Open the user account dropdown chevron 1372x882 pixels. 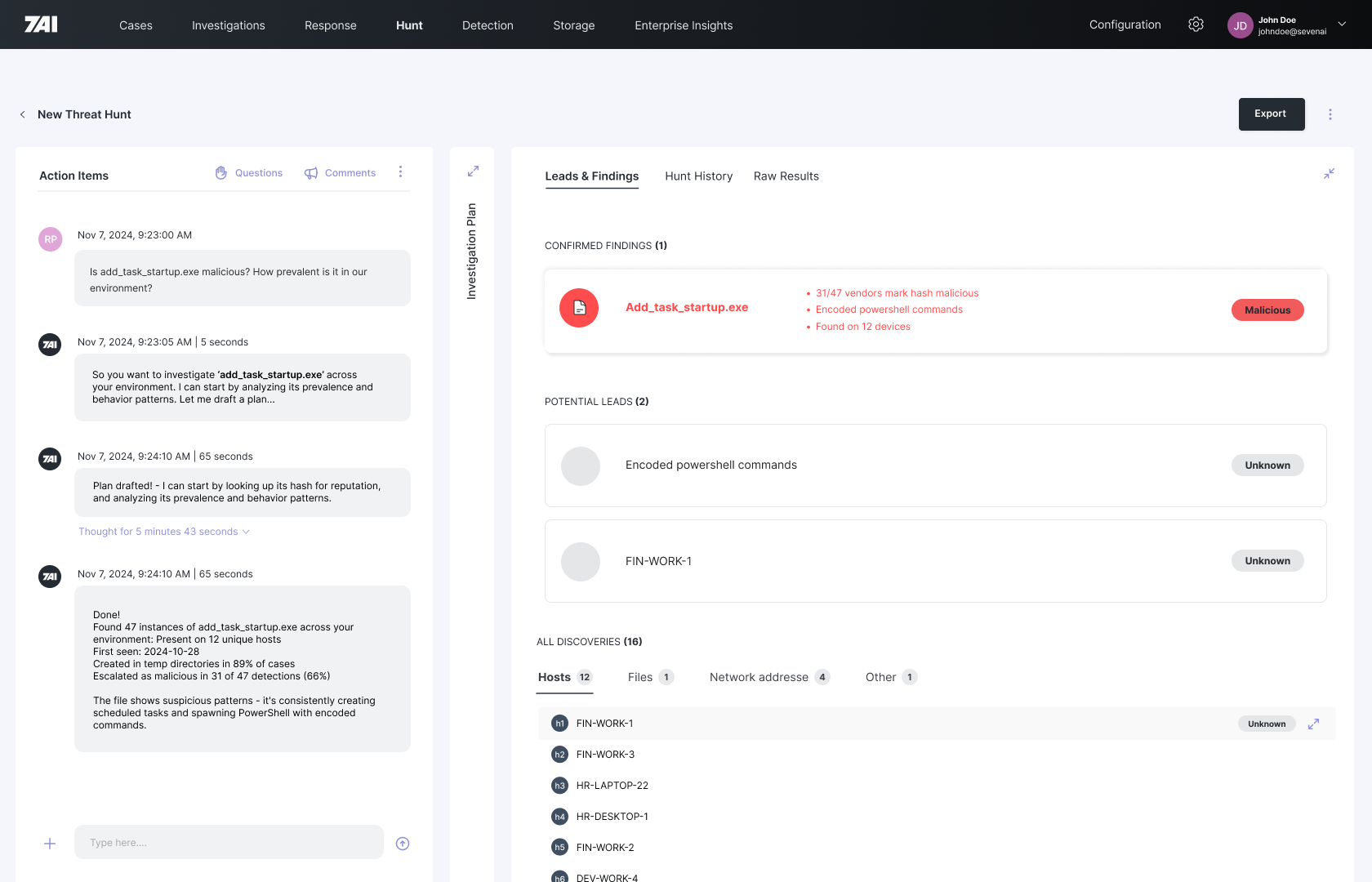pos(1342,24)
